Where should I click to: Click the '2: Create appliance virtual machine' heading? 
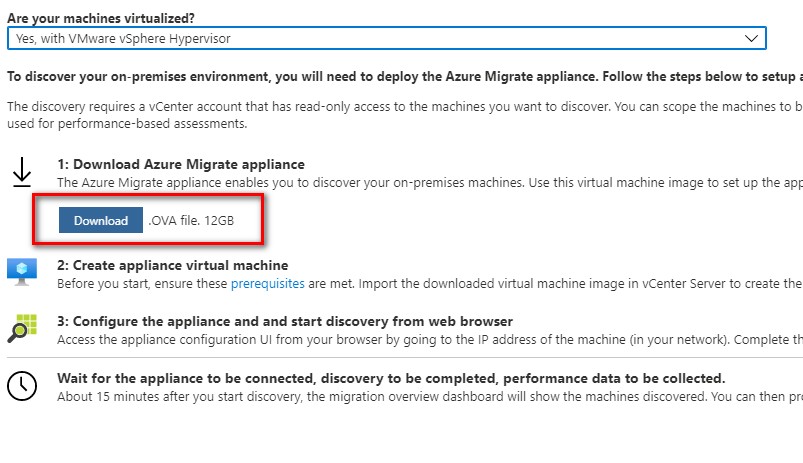[x=173, y=265]
